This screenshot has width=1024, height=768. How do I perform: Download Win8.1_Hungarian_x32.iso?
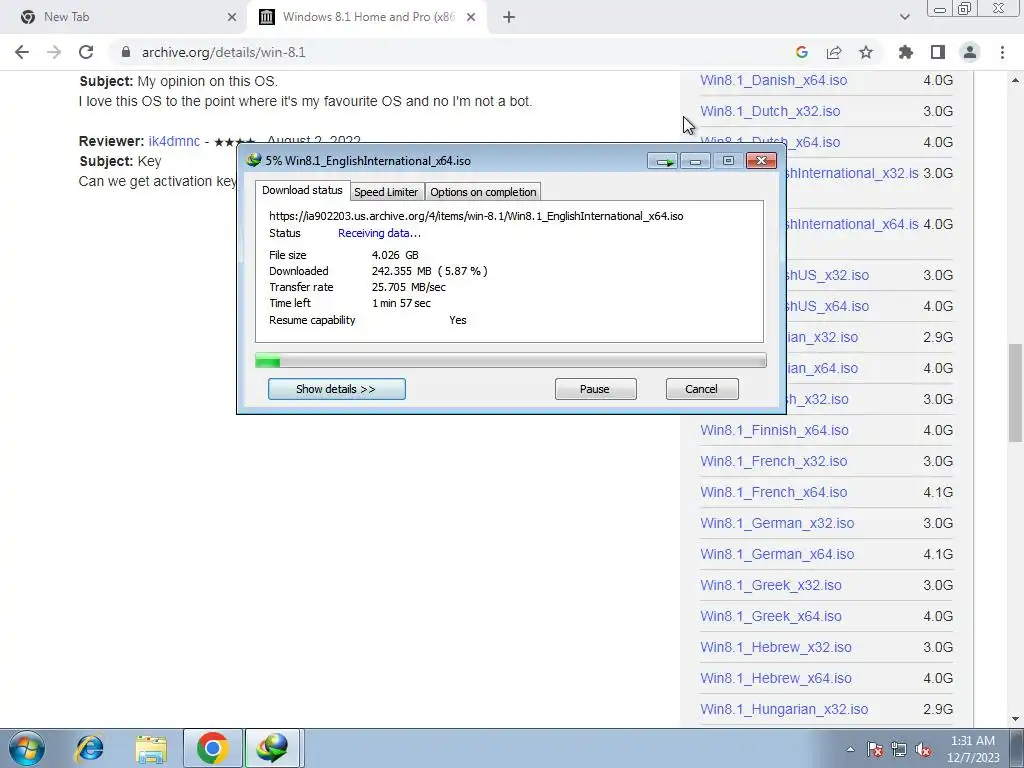pyautogui.click(x=784, y=709)
